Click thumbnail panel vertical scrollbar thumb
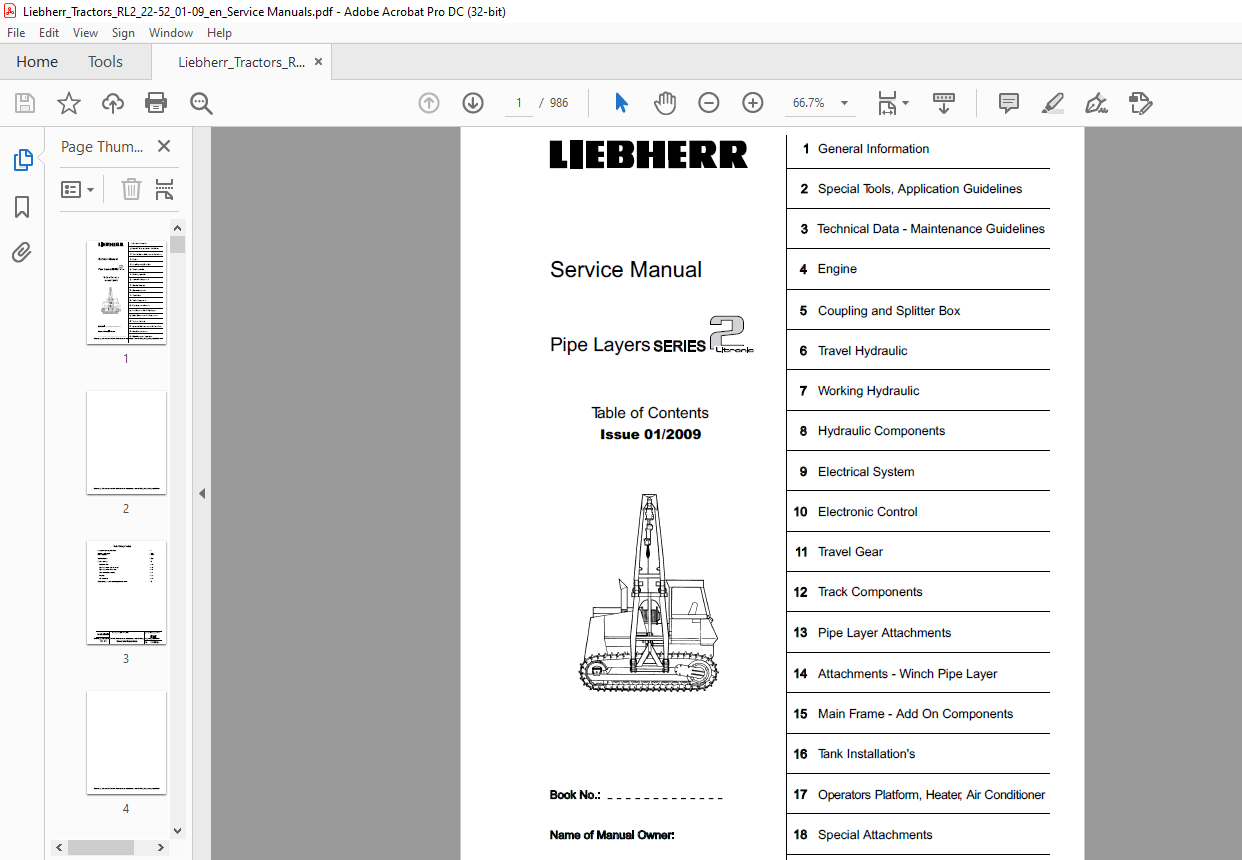Viewport: 1242px width, 860px height. coord(177,244)
